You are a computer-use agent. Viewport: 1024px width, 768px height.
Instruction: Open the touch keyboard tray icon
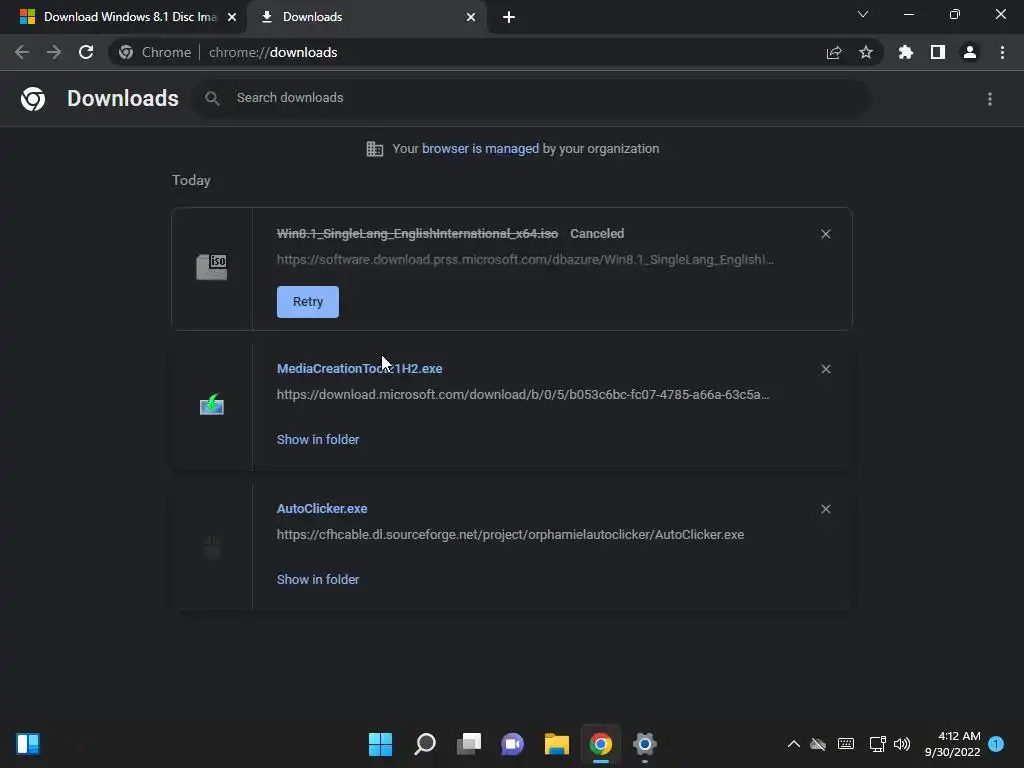pos(846,744)
